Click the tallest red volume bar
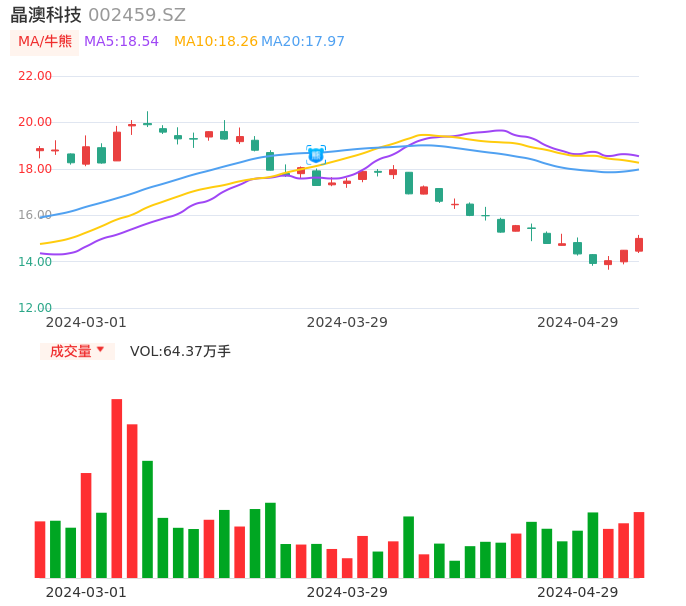 click(x=117, y=488)
